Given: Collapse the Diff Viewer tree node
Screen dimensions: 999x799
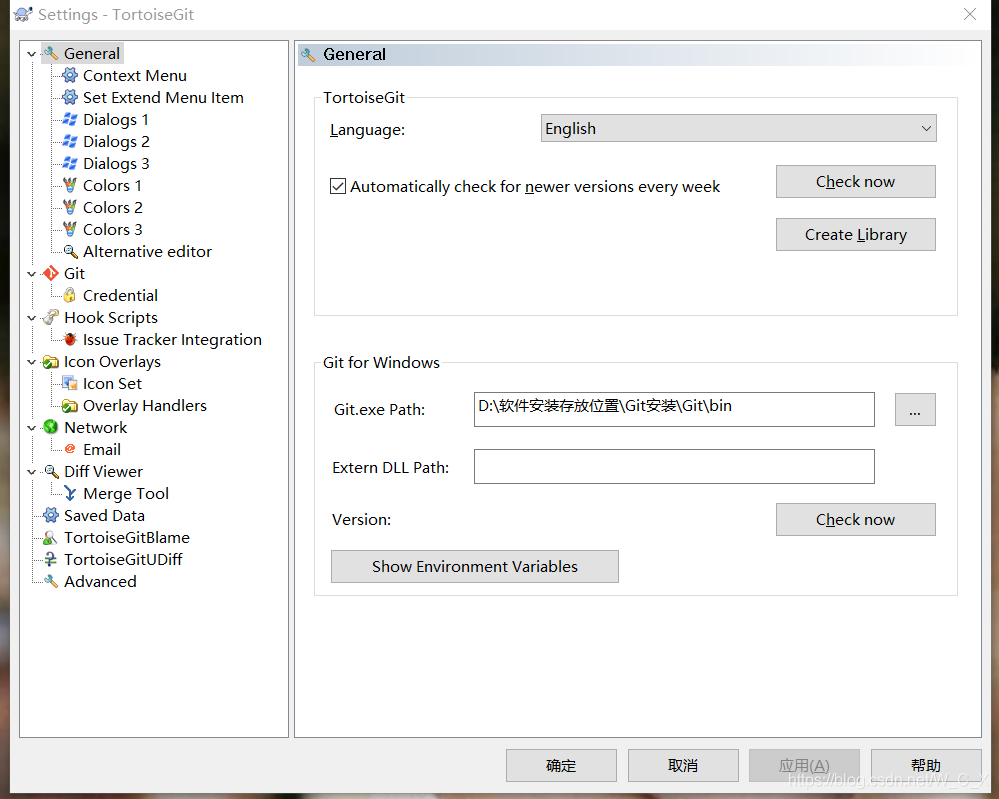Looking at the screenshot, I should click(31, 472).
